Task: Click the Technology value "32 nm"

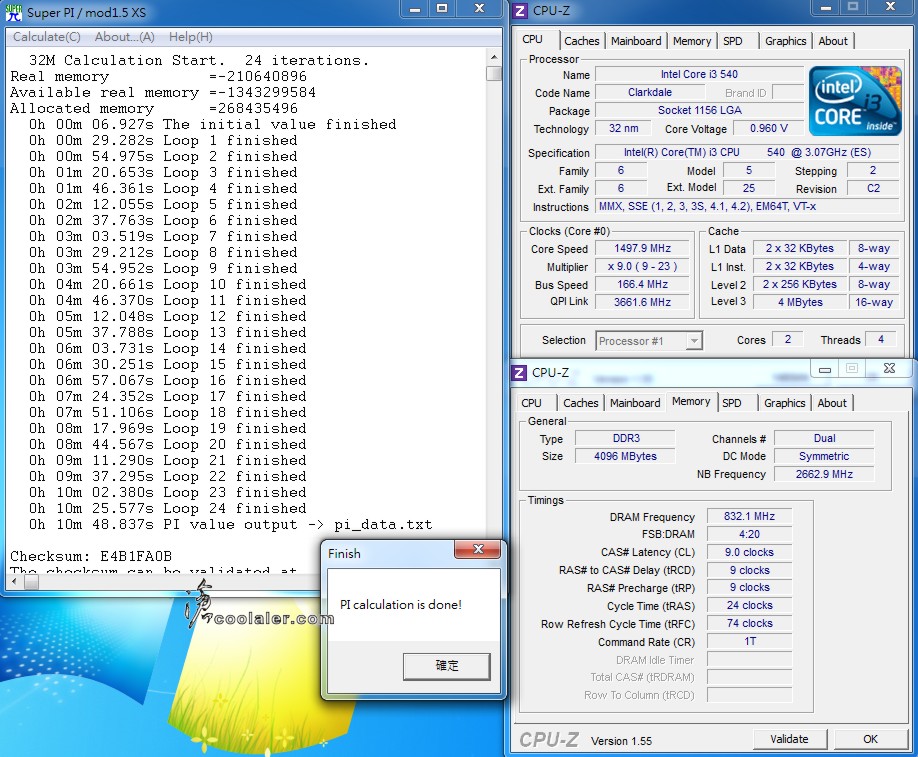Action: 624,128
